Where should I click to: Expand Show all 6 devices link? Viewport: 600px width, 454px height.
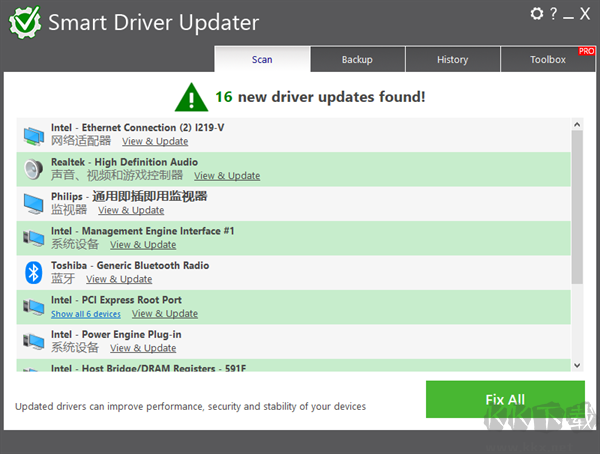point(86,314)
